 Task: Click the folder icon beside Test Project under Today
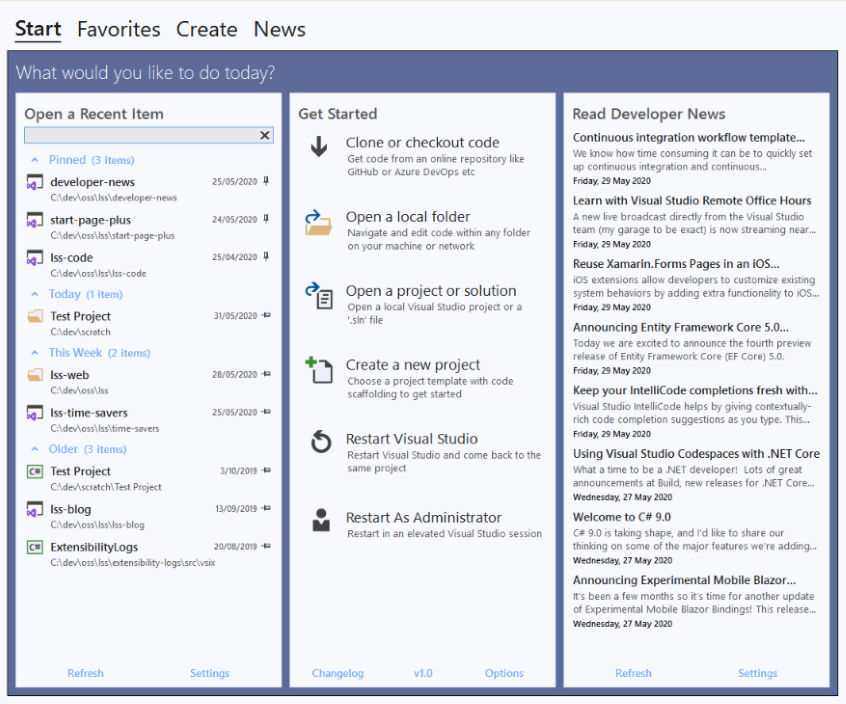(x=35, y=316)
